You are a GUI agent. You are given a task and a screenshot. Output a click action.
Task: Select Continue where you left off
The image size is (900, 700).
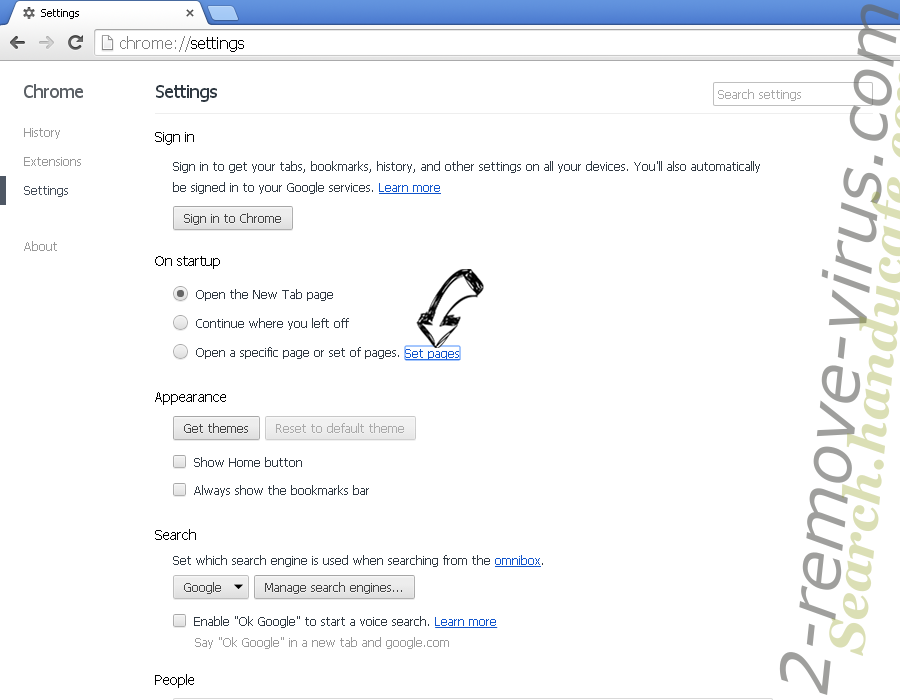[x=180, y=322]
